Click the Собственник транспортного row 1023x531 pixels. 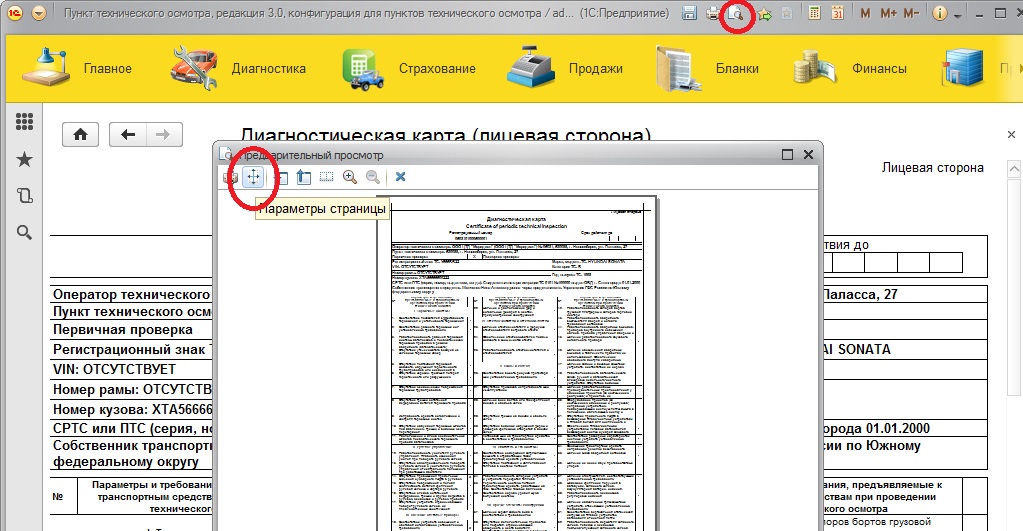132,453
